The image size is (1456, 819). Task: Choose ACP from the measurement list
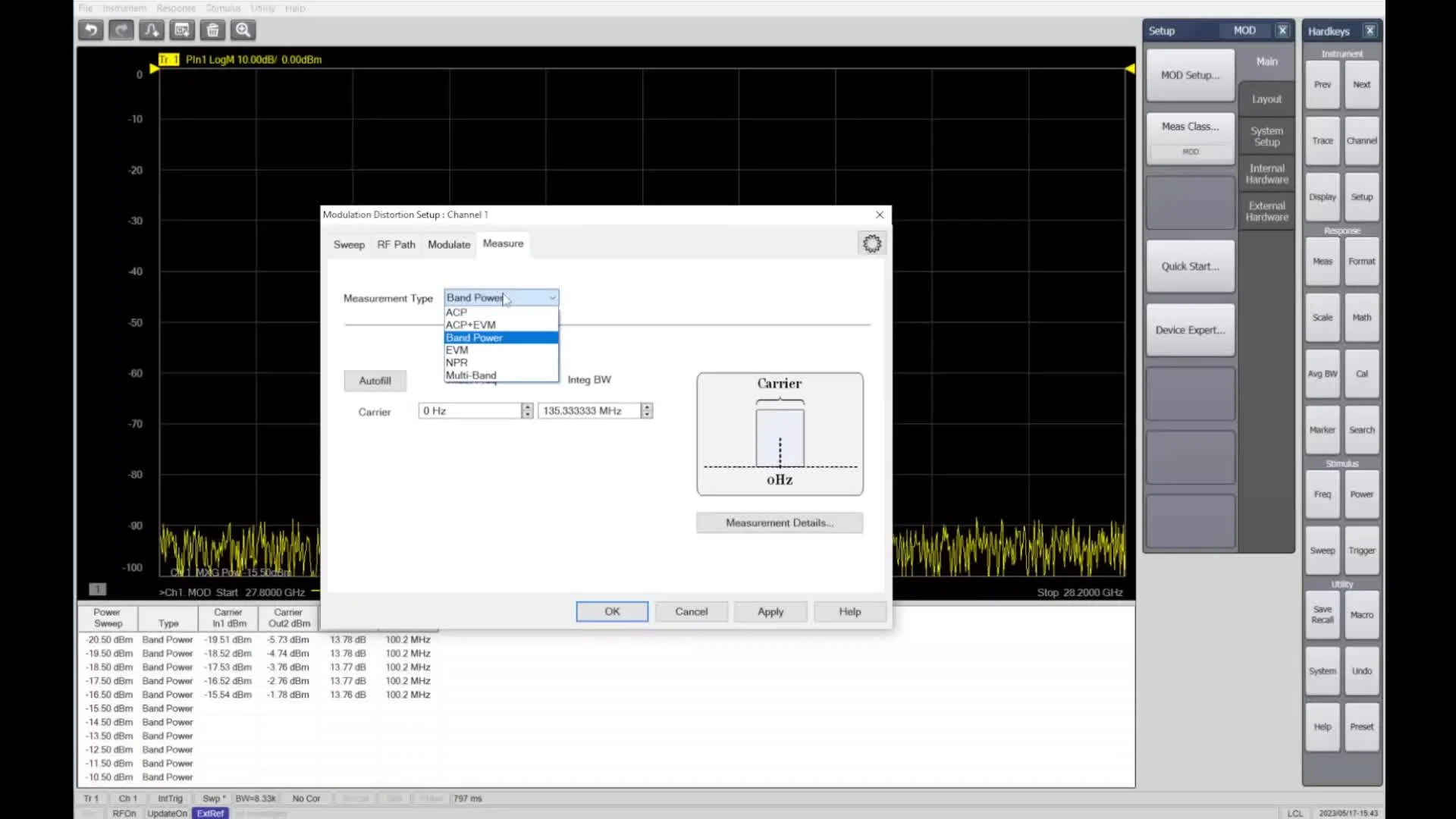(x=501, y=312)
